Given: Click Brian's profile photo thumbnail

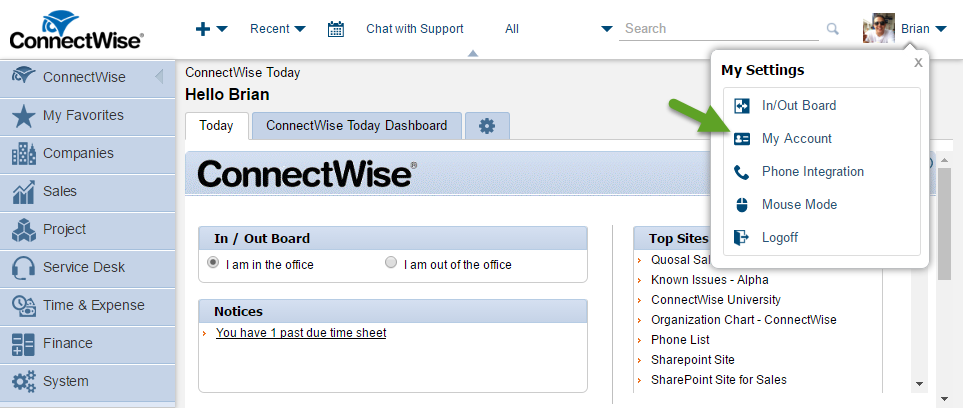Looking at the screenshot, I should (879, 28).
